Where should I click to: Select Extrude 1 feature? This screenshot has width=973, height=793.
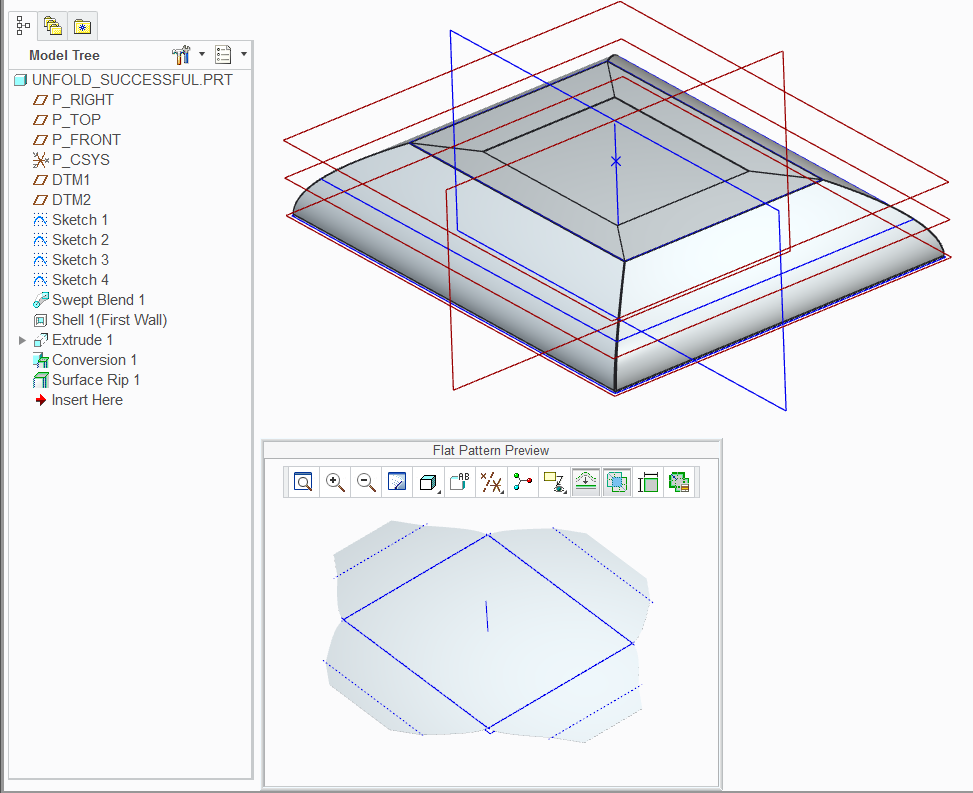point(73,340)
